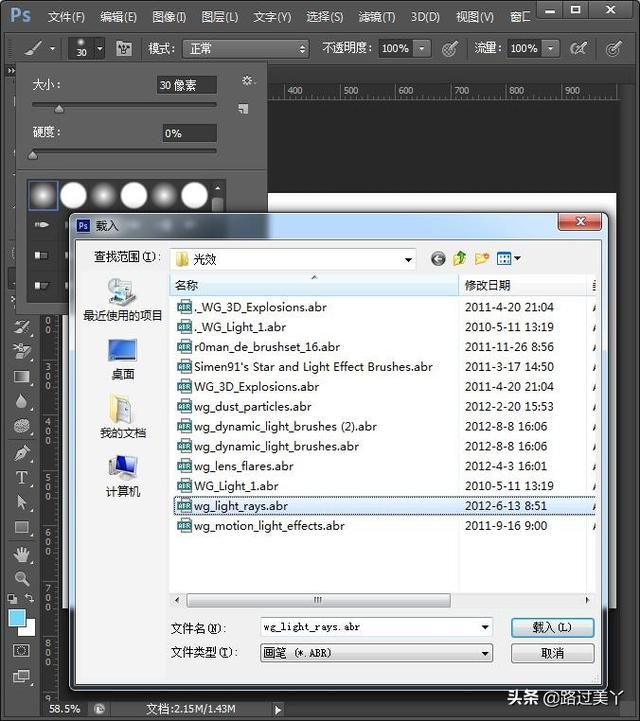Viewport: 640px width, 721px height.
Task: Go to Desktop (桌面) location
Action: (123, 360)
